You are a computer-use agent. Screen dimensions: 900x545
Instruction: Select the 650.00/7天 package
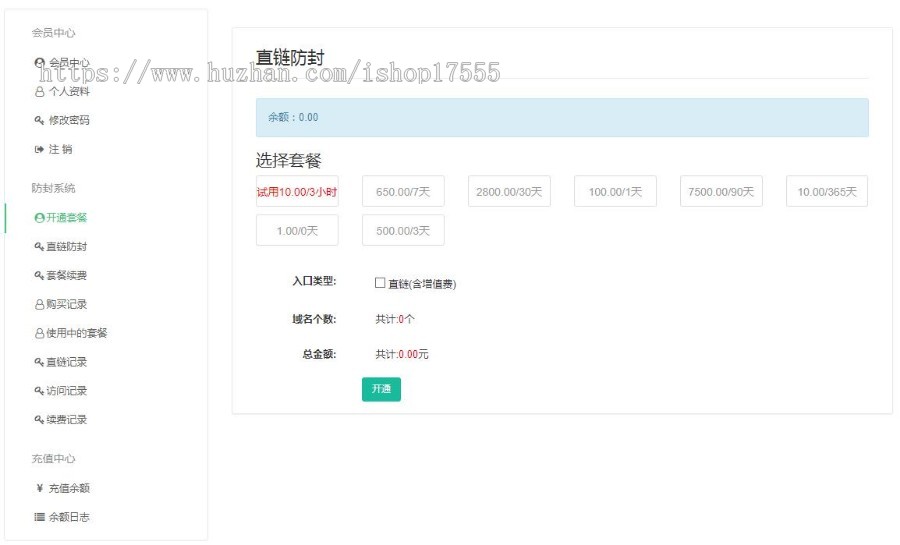tap(403, 192)
